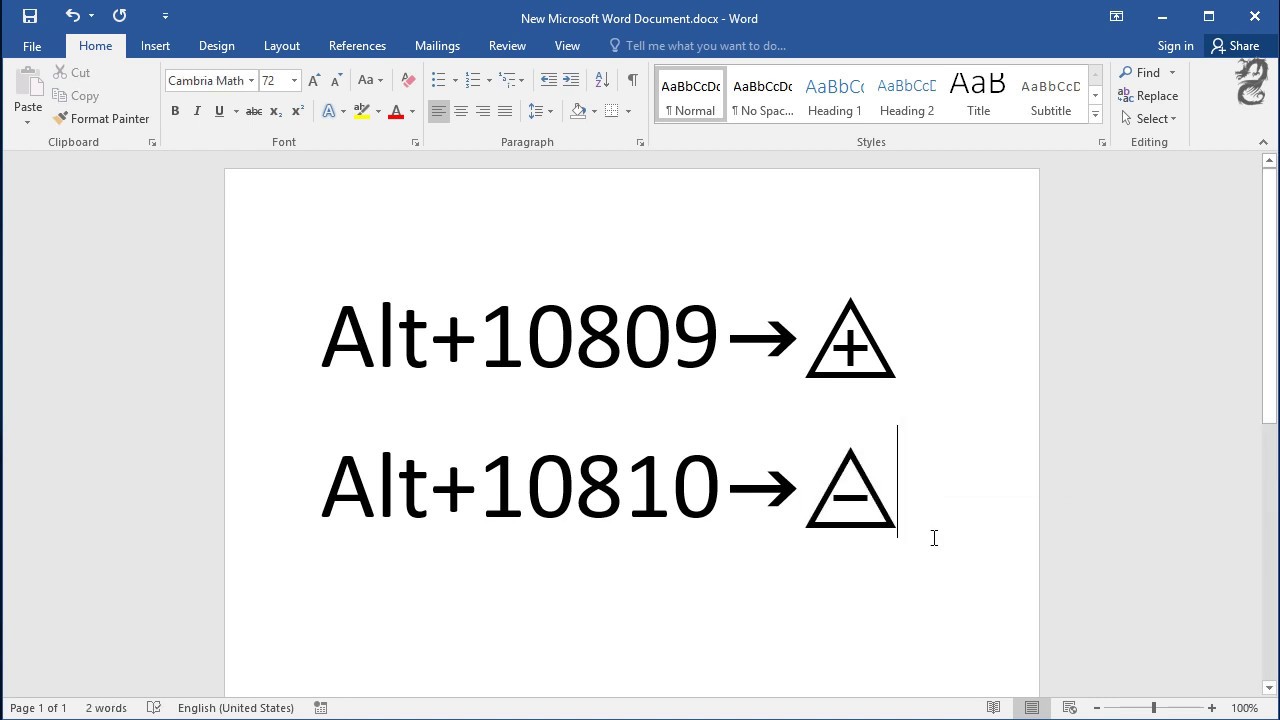
Task: Click the 100% zoom level
Action: 1244,708
